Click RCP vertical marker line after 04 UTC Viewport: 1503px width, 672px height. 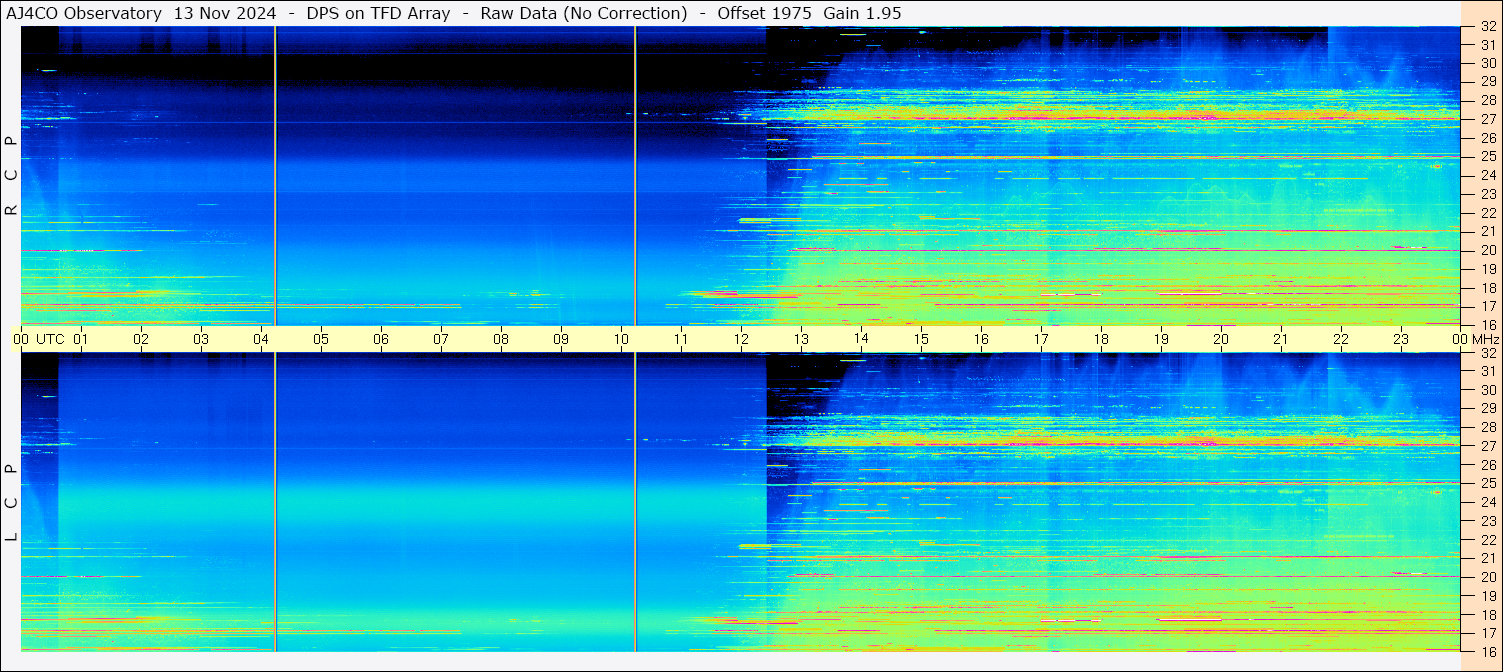pyautogui.click(x=275, y=176)
